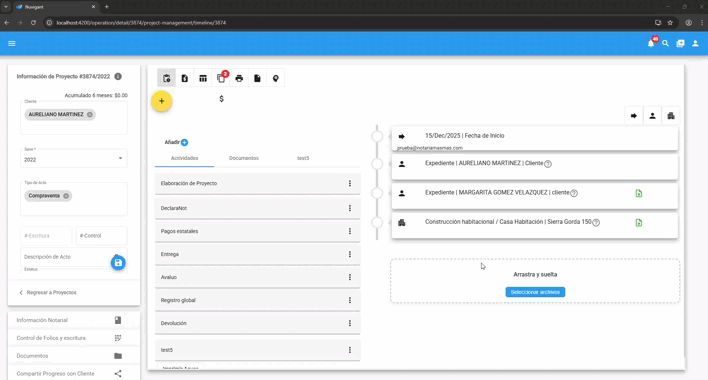708x380 pixels.
Task: Open options menu for test5 activity
Action: [x=349, y=350]
